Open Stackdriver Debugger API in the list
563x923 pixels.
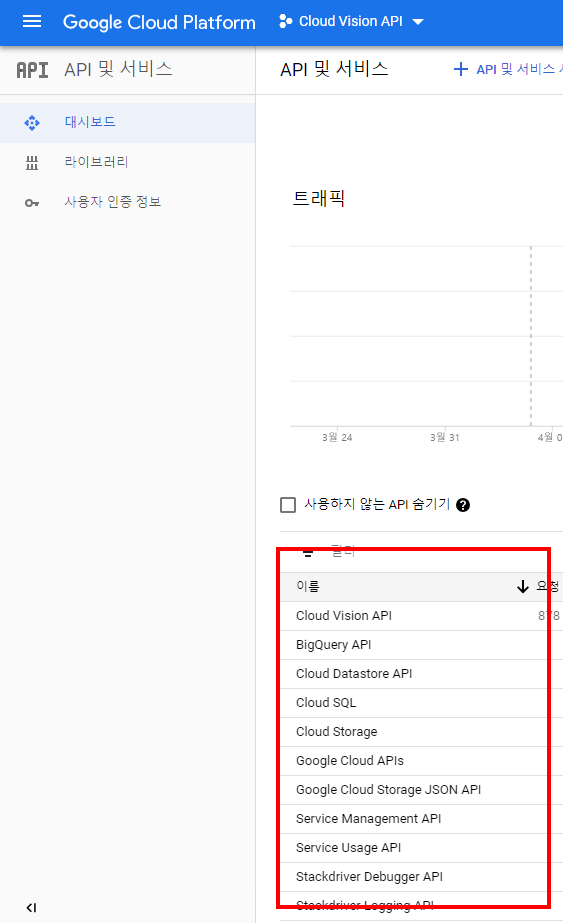coord(369,876)
